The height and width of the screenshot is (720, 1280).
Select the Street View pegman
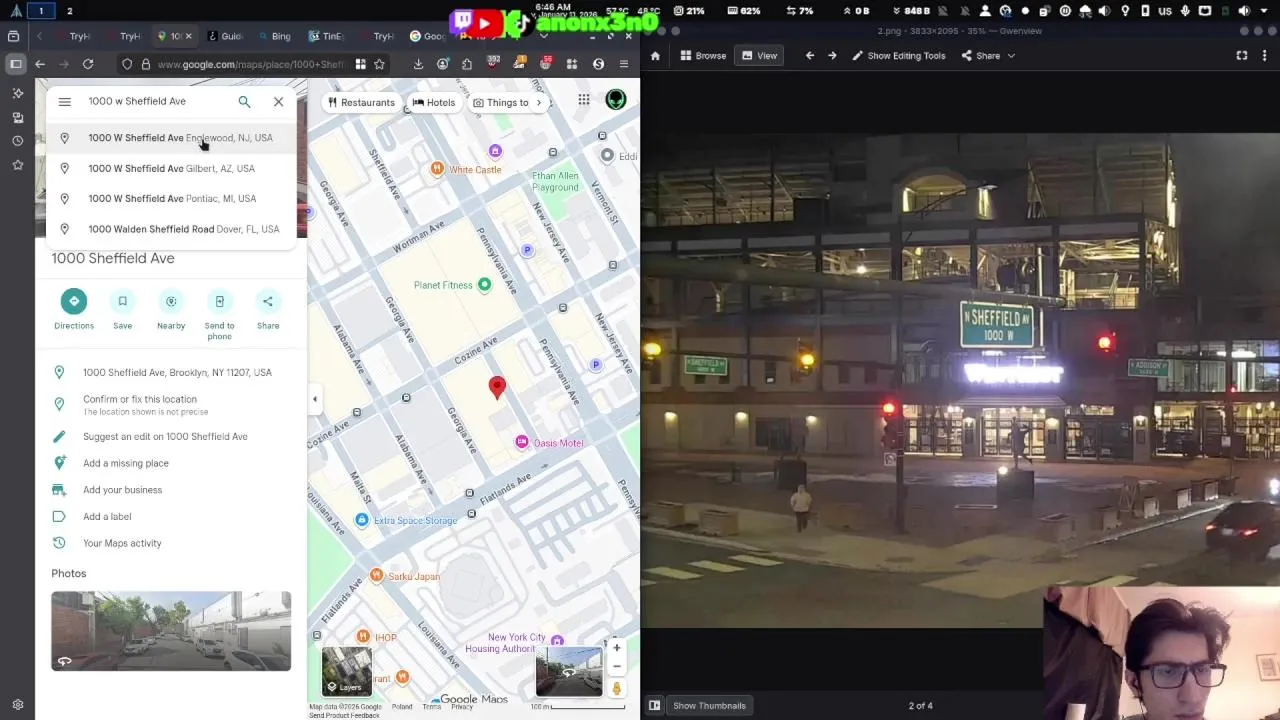point(617,688)
